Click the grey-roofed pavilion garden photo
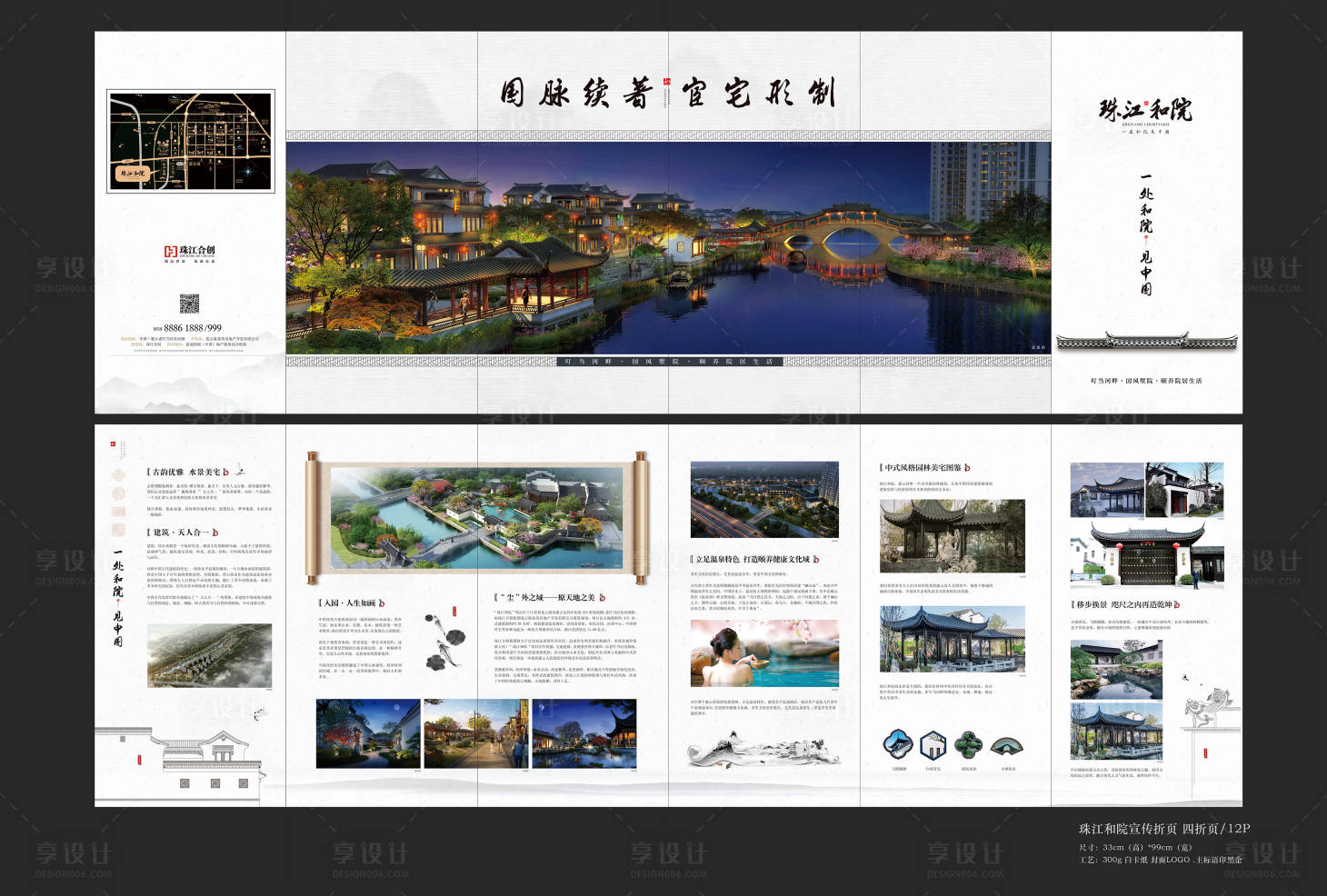The height and width of the screenshot is (896, 1327). pyautogui.click(x=953, y=536)
